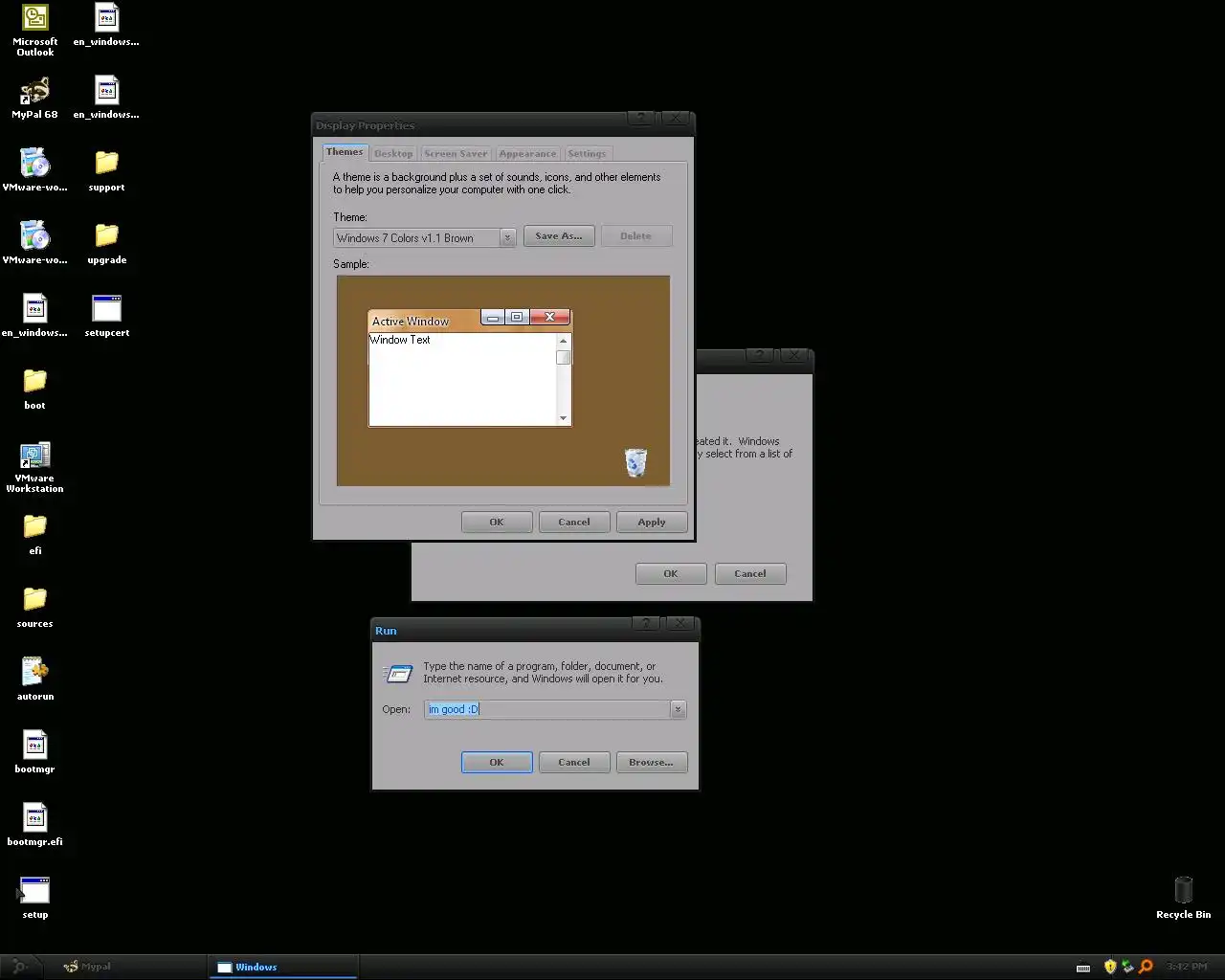Click the taskbar clock
Screen dimensions: 1225x980
click(1187, 967)
